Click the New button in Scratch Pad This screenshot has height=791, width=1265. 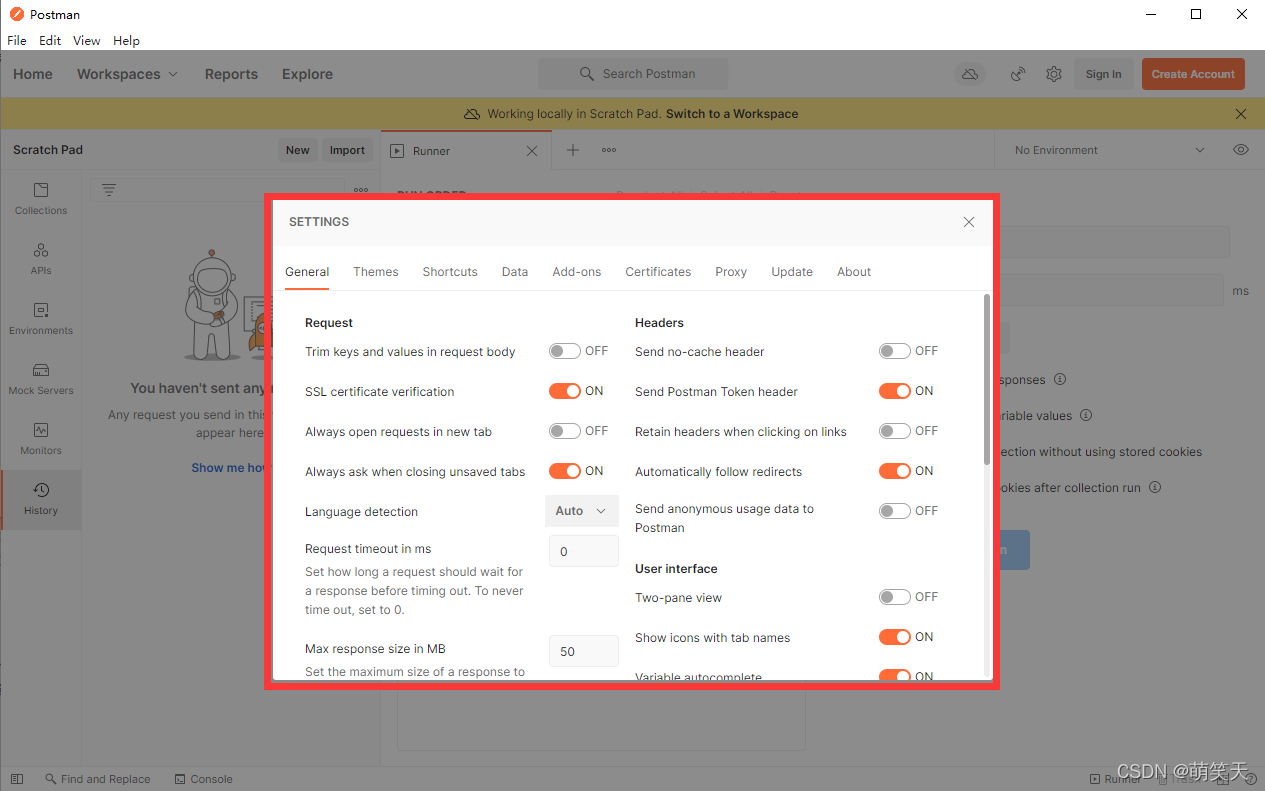point(298,150)
